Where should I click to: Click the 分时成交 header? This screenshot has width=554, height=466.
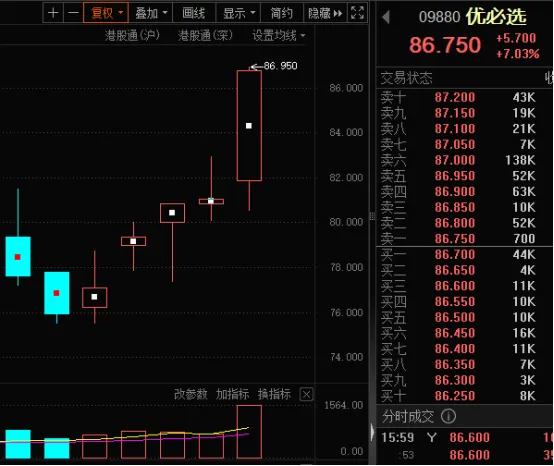[x=408, y=417]
